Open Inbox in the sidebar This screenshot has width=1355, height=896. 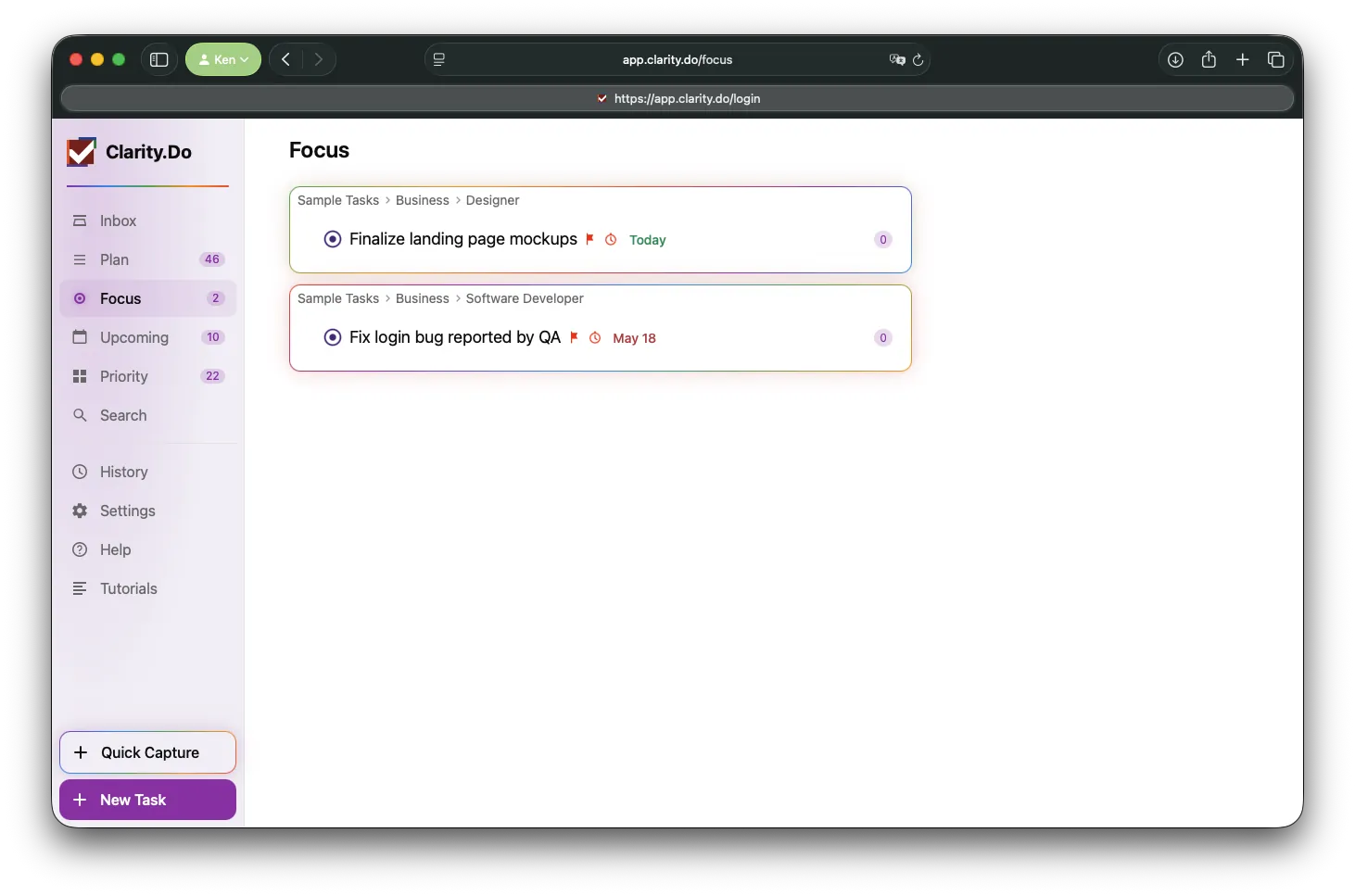point(148,221)
